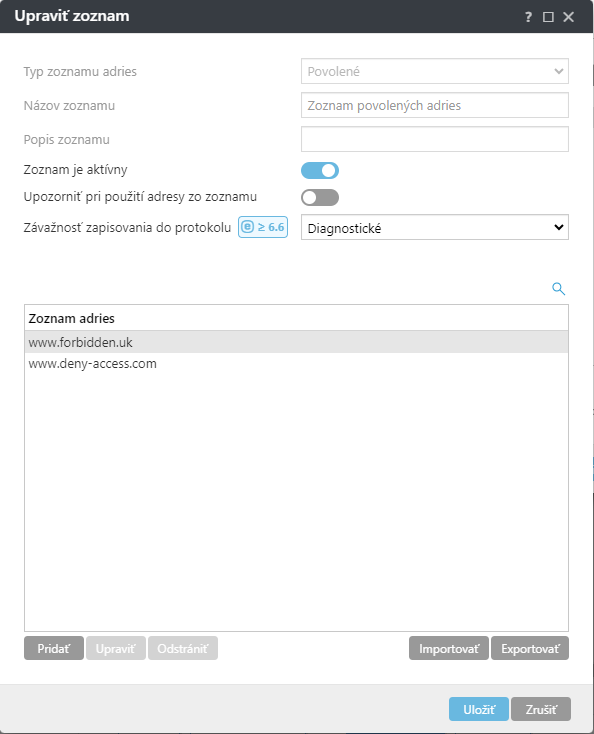Toggle the 'Zoznam je aktívny' switch off
The height and width of the screenshot is (734, 594).
click(320, 170)
